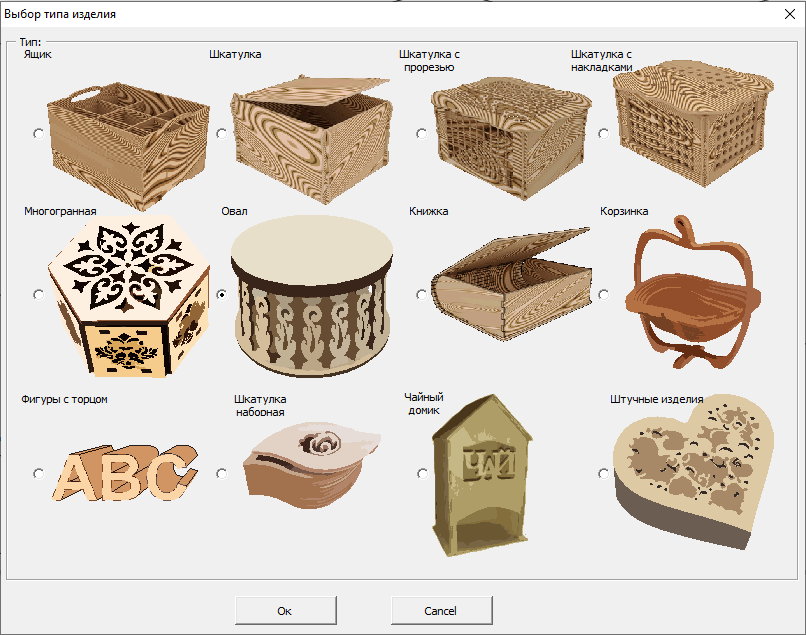This screenshot has width=806, height=635.
Task: Confirm selection with the Ok button
Action: click(x=285, y=611)
